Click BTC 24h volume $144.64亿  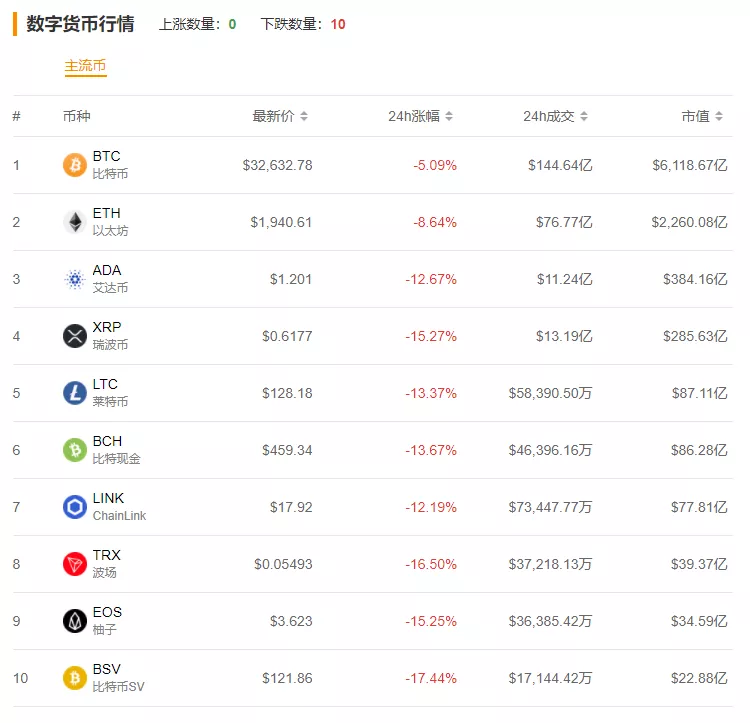[560, 165]
